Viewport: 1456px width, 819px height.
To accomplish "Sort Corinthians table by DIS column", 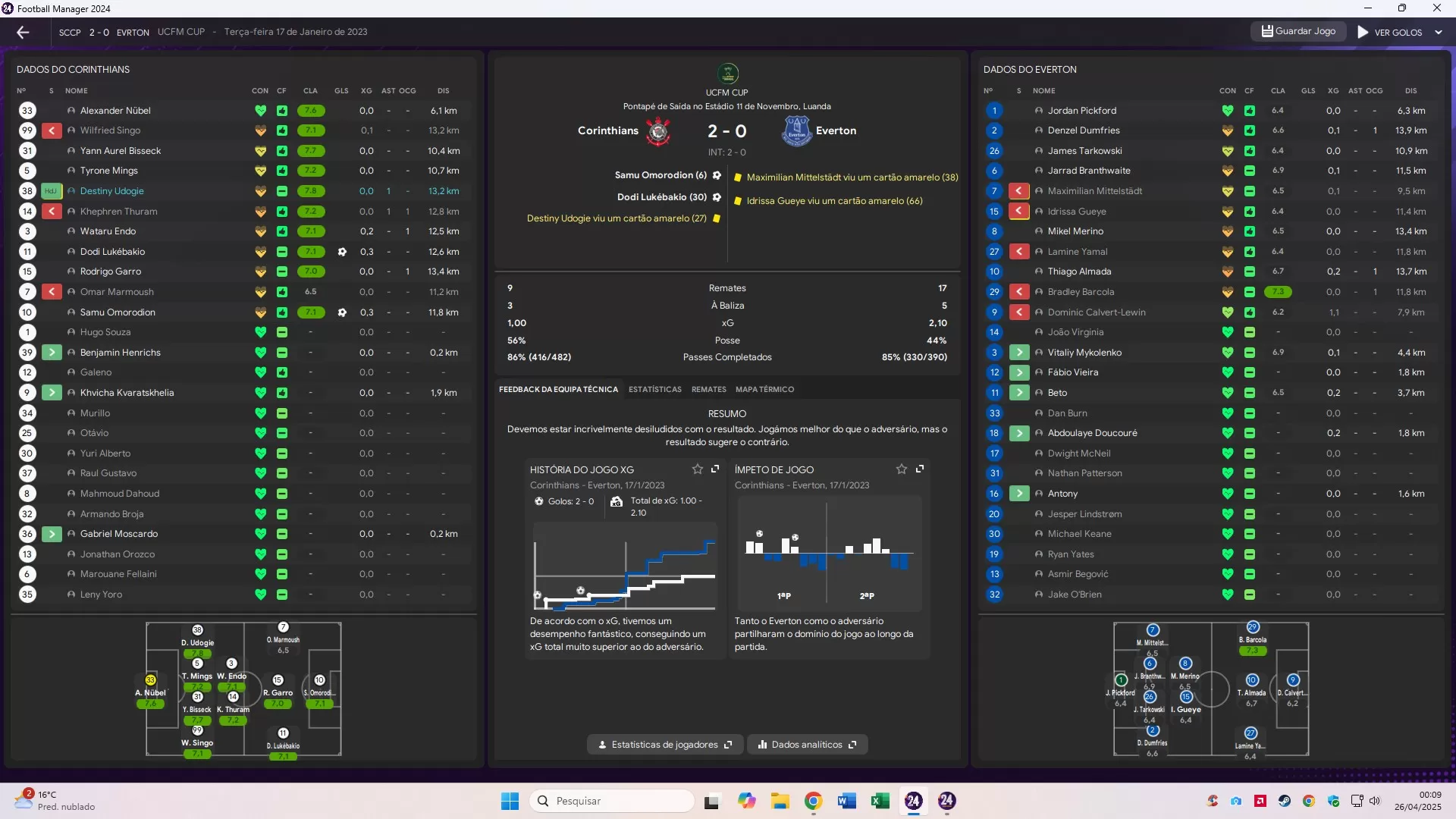I will (443, 91).
